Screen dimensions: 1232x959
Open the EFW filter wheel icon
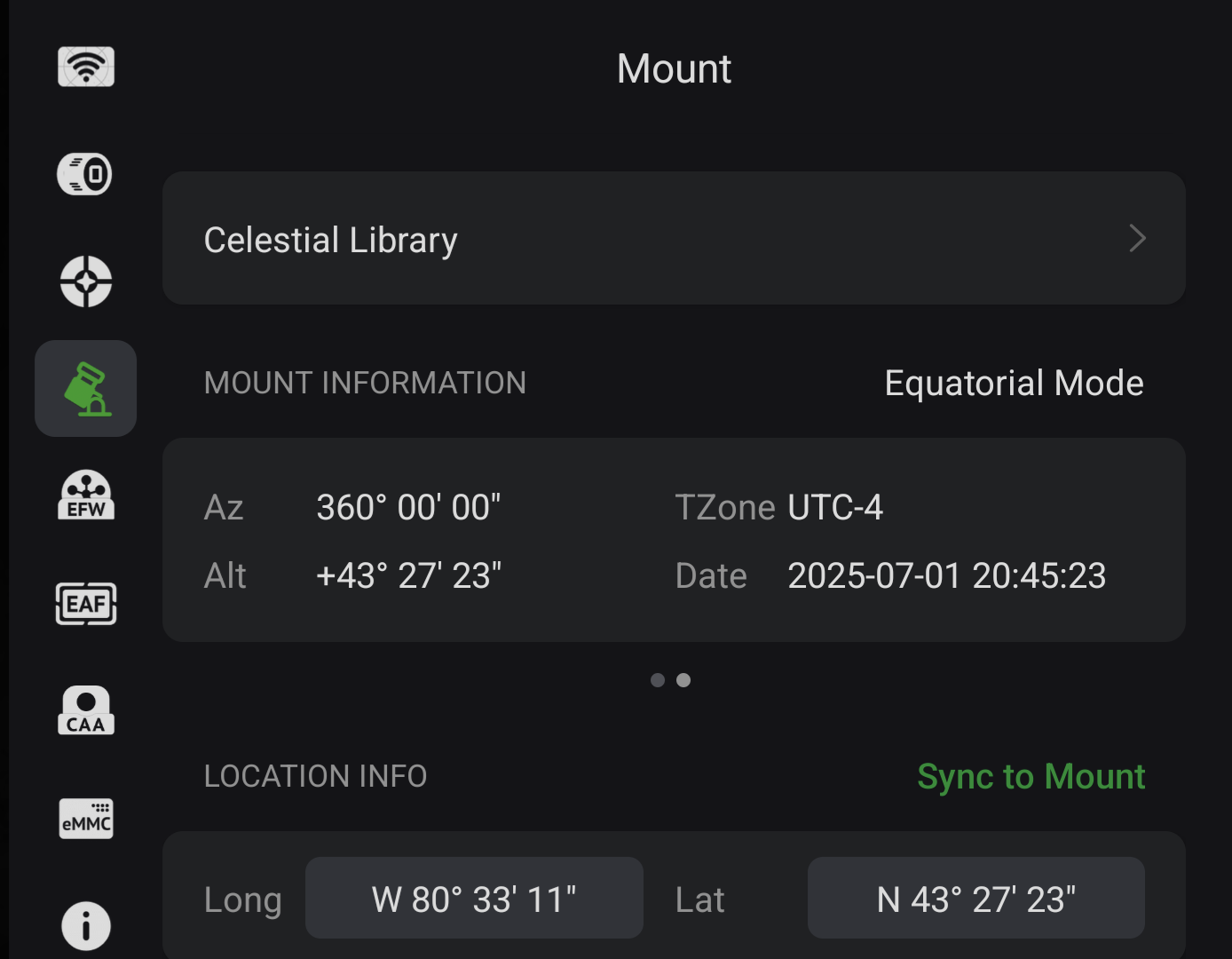(x=86, y=495)
